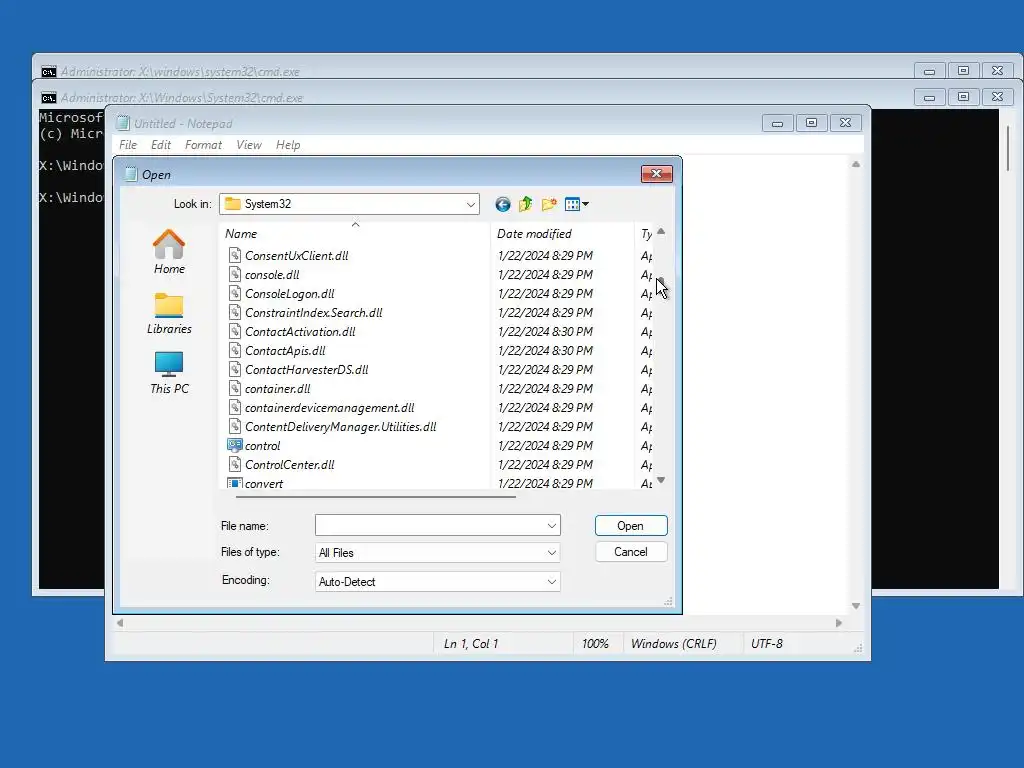Screen dimensions: 1024x768
Task: Select the ConstraintIndex.Search.dll file icon
Action: (x=234, y=312)
